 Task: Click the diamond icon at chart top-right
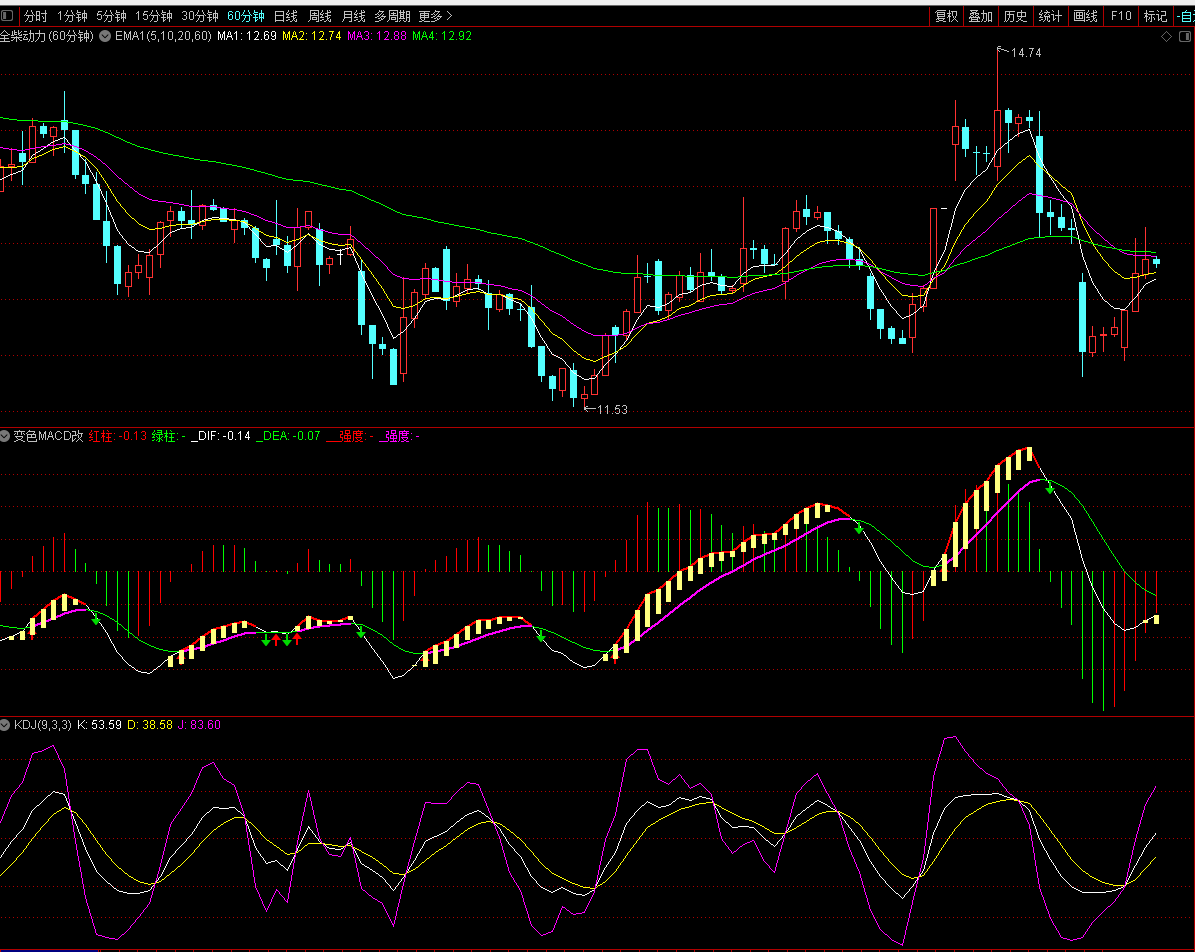click(x=1166, y=36)
